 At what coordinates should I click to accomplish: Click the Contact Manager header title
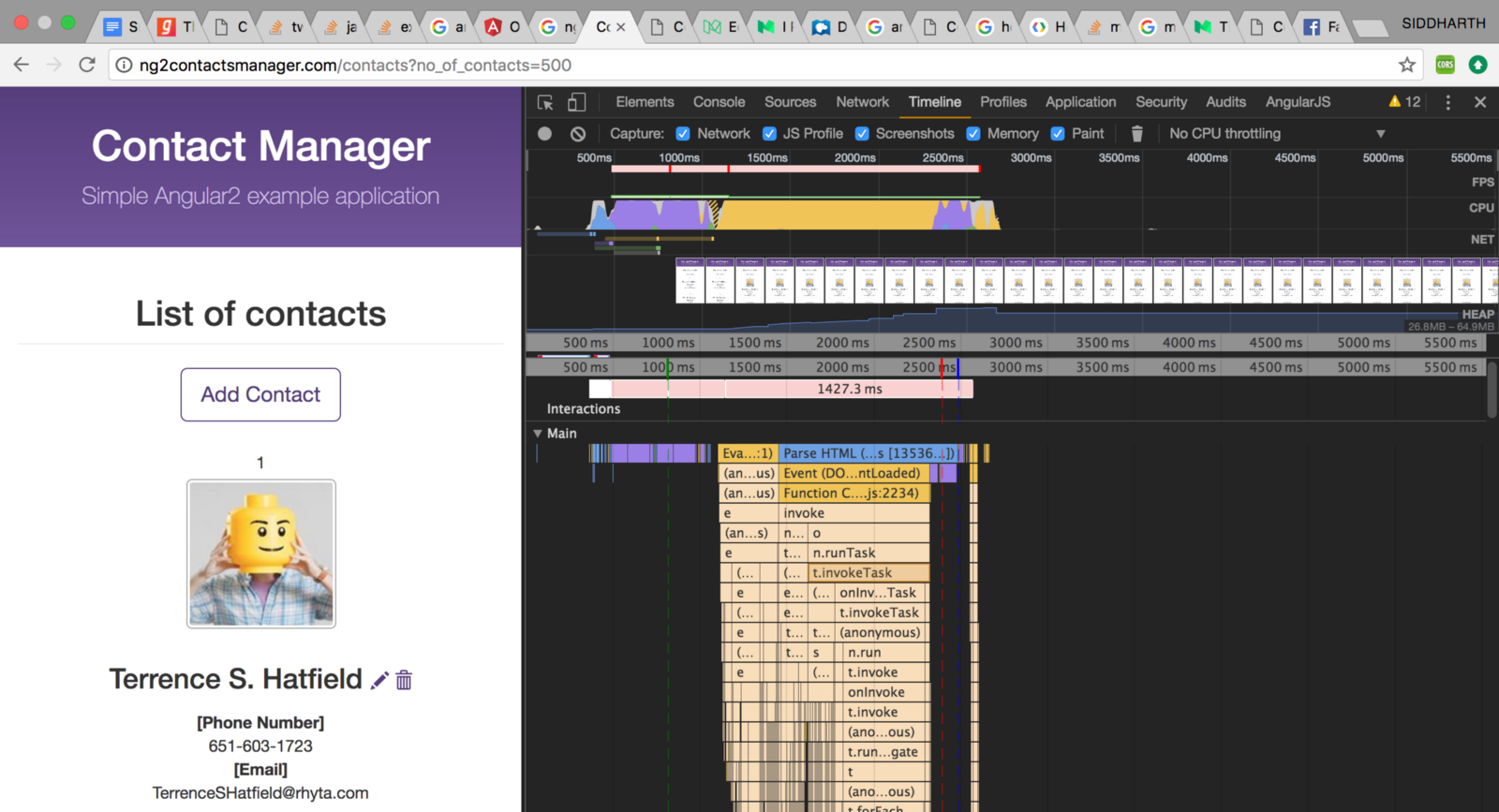[x=261, y=146]
